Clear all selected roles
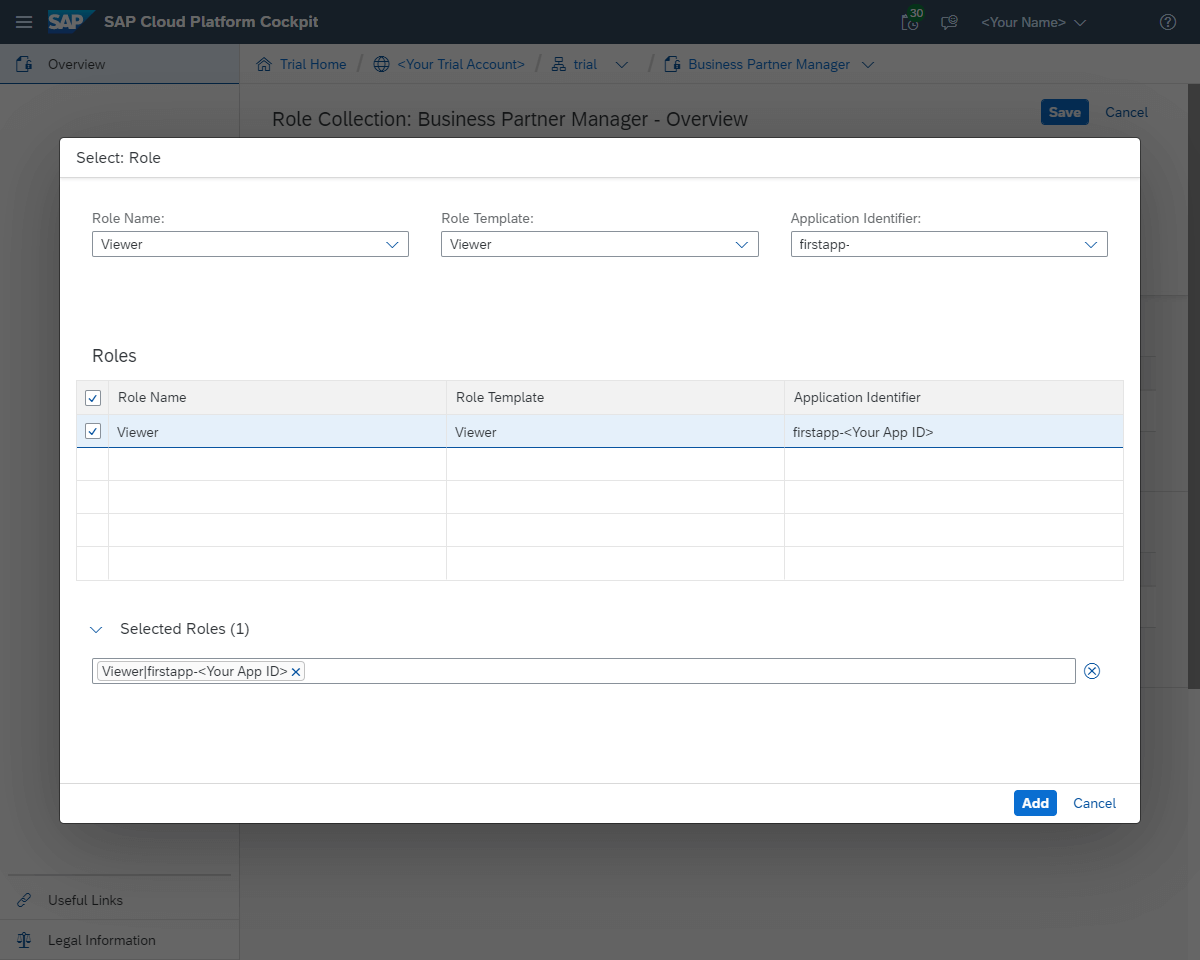 (1092, 671)
